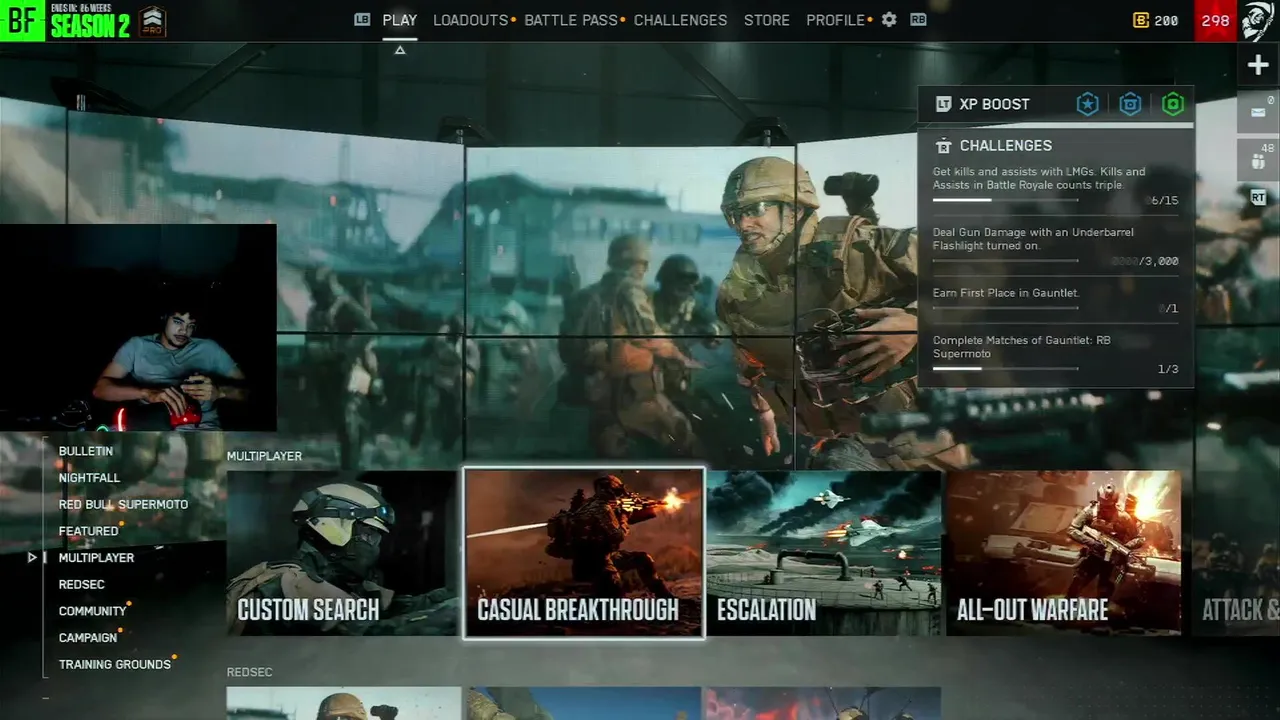Go to the Challenges tab
The height and width of the screenshot is (720, 1280).
click(680, 20)
